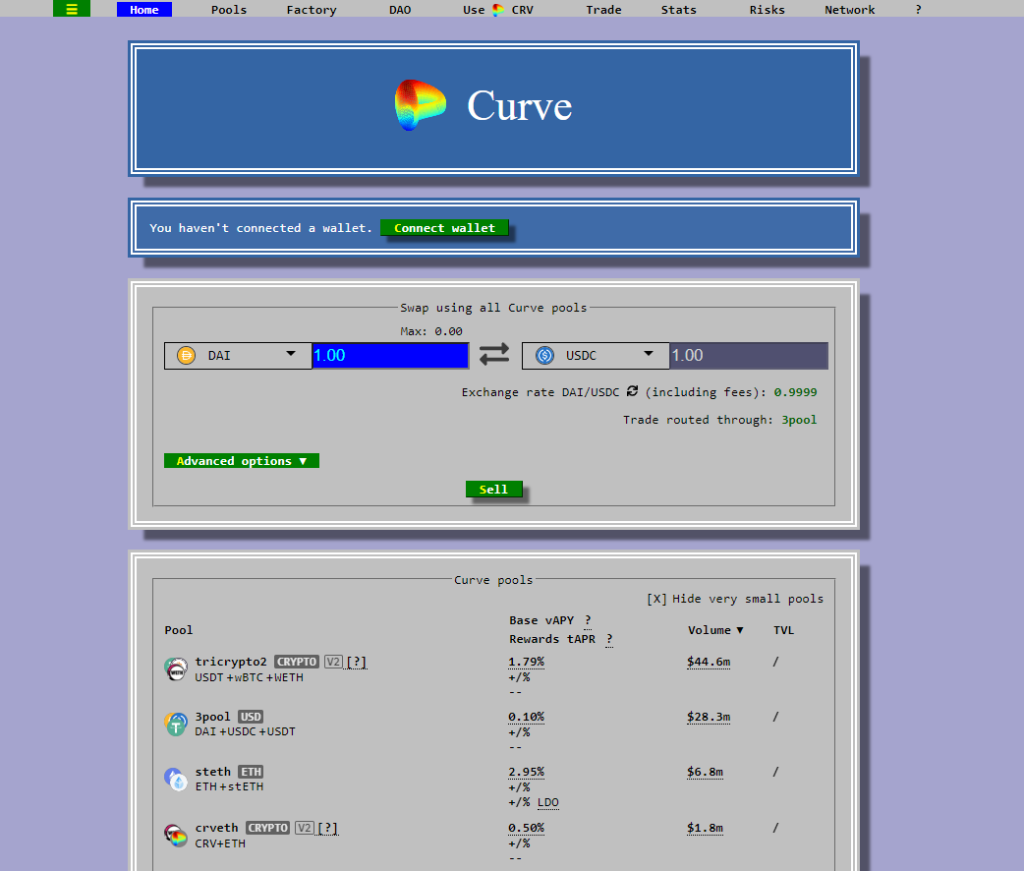Click the $44.6m volume value
Screen dimensions: 1024x871
[709, 662]
